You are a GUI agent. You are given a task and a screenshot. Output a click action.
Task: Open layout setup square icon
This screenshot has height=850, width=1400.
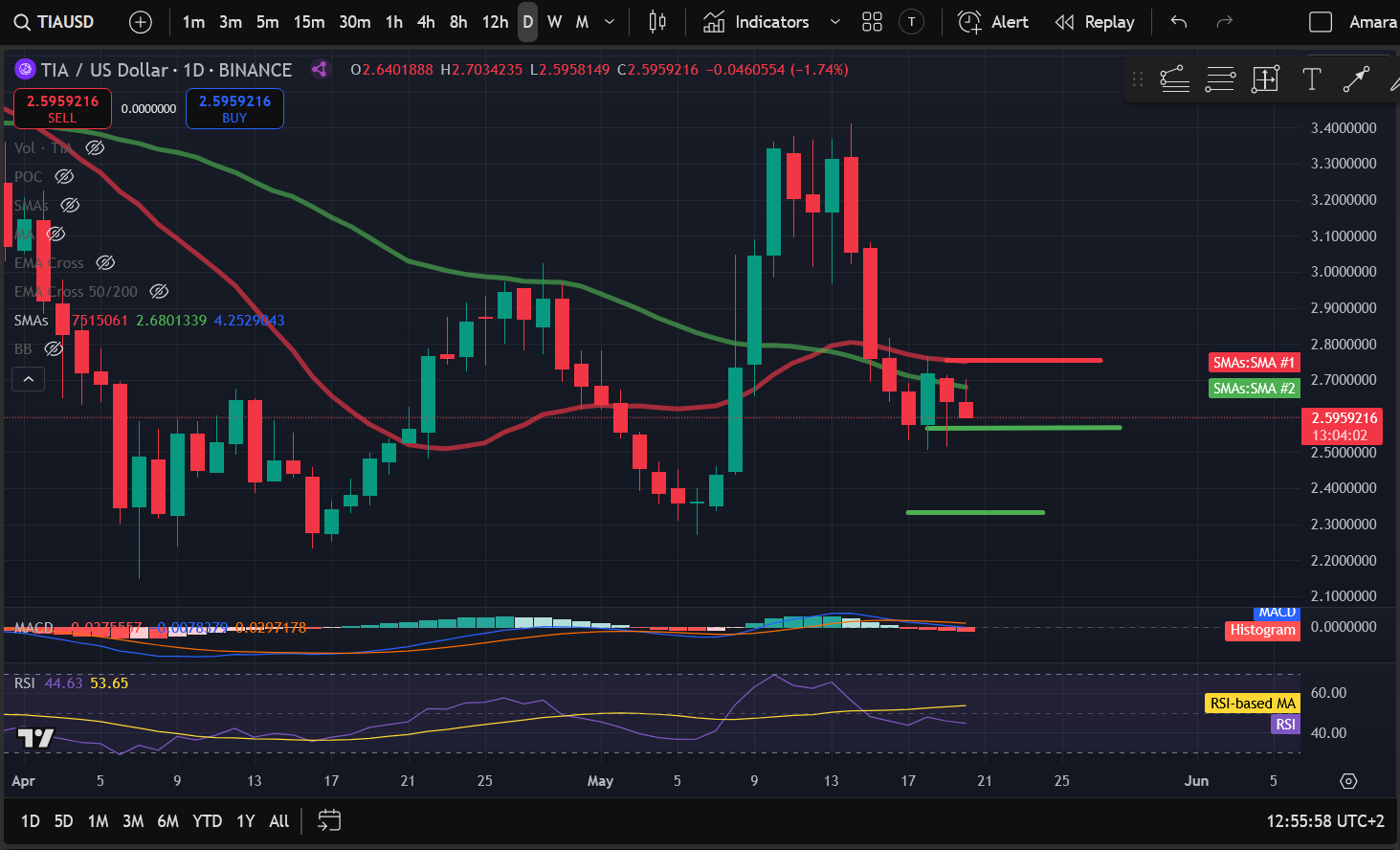tap(1321, 22)
